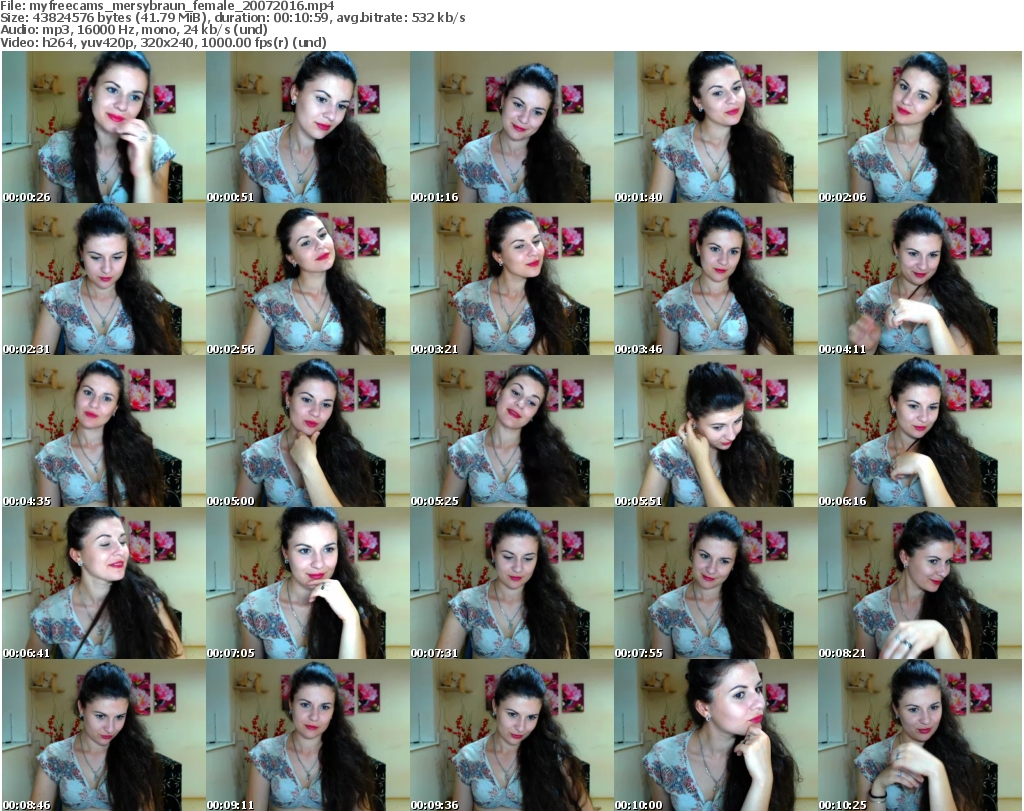The width and height of the screenshot is (1024, 811).
Task: Select the frame stamped 00:05:00
Action: 308,432
